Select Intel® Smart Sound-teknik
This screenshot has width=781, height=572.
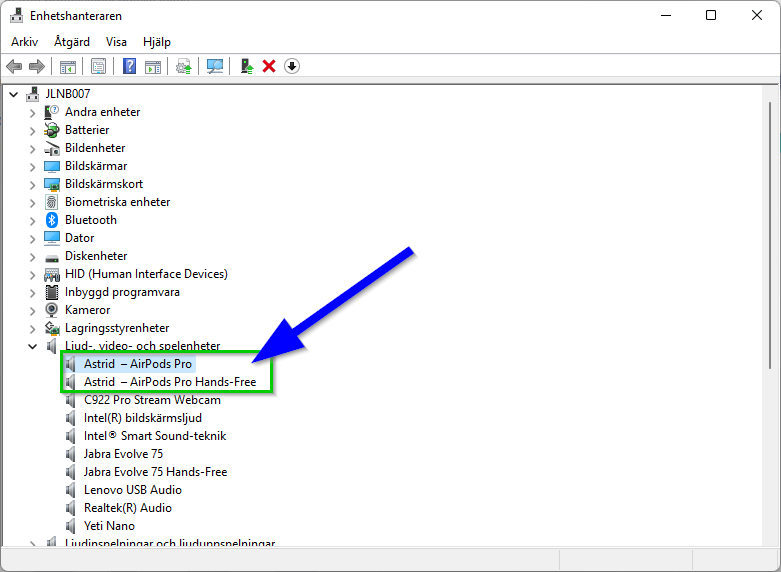(x=155, y=435)
